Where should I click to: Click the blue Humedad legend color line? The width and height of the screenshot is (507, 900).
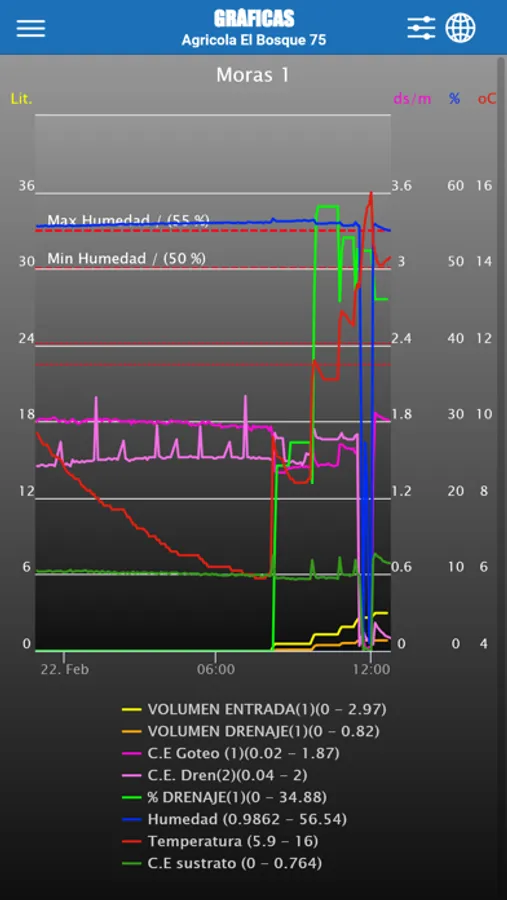[131, 820]
